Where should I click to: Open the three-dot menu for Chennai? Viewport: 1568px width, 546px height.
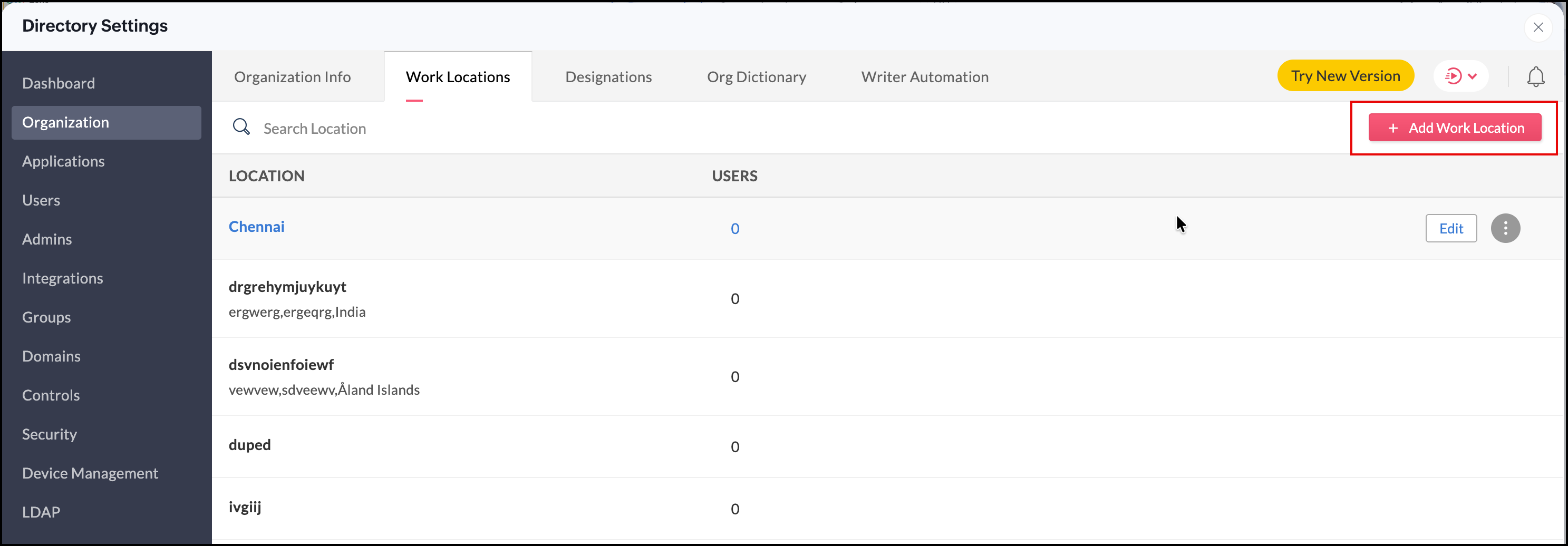click(x=1505, y=228)
